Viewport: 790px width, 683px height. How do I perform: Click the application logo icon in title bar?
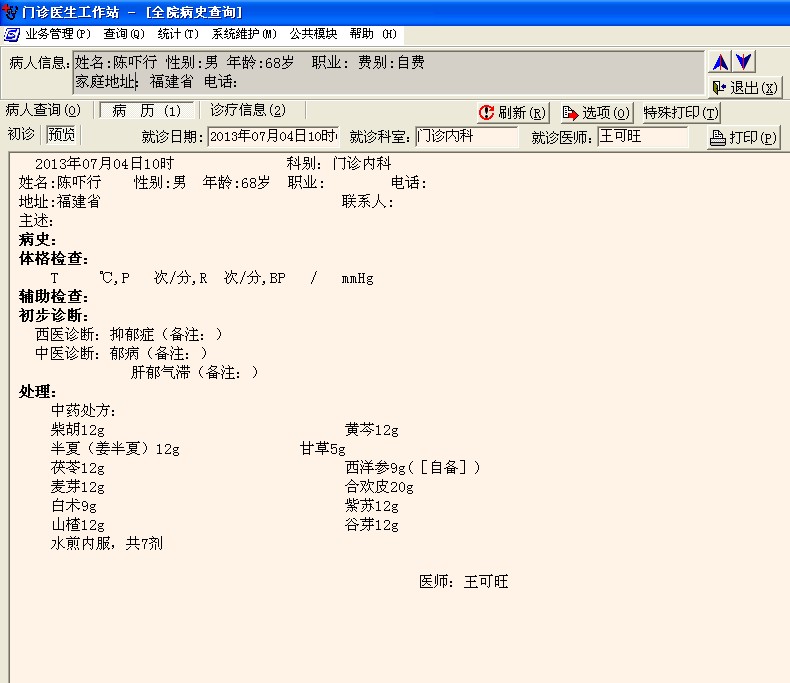tap(10, 11)
